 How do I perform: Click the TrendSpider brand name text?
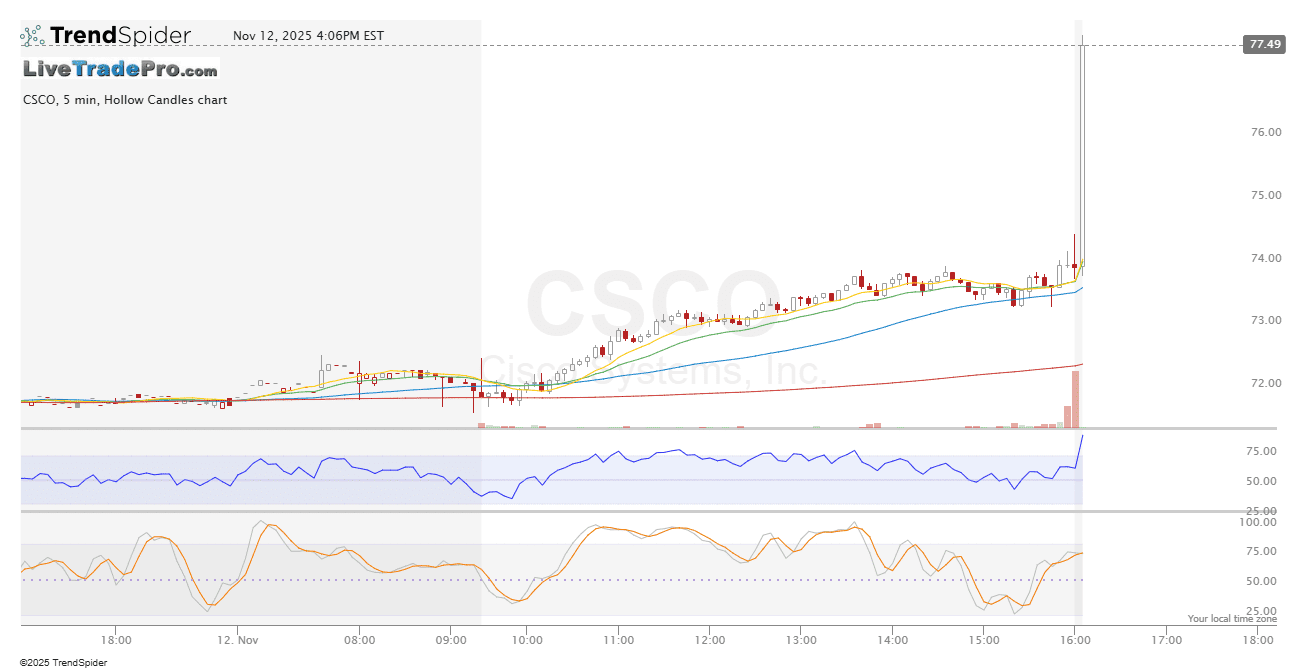click(120, 36)
